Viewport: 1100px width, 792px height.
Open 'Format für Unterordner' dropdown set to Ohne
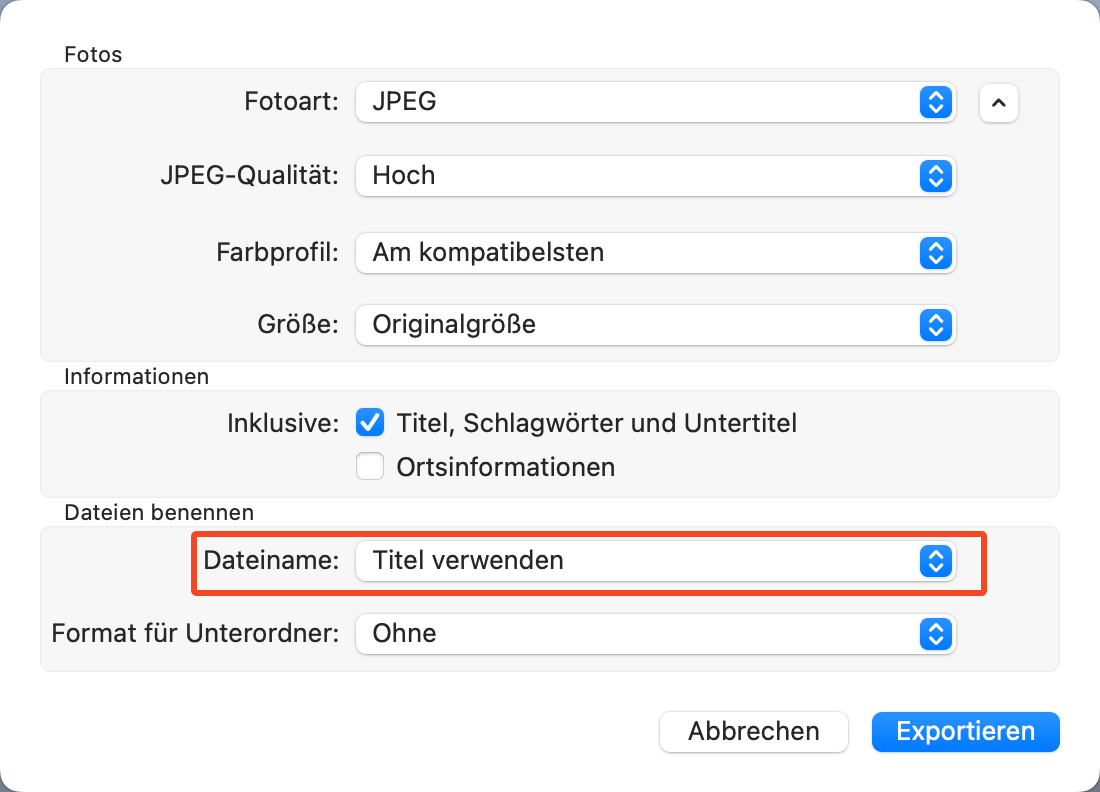coord(640,633)
